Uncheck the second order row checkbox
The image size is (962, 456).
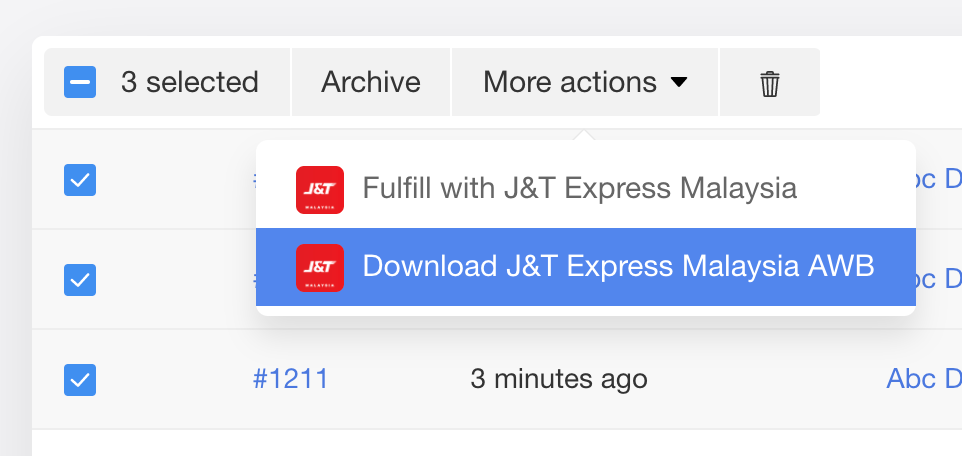tap(80, 280)
